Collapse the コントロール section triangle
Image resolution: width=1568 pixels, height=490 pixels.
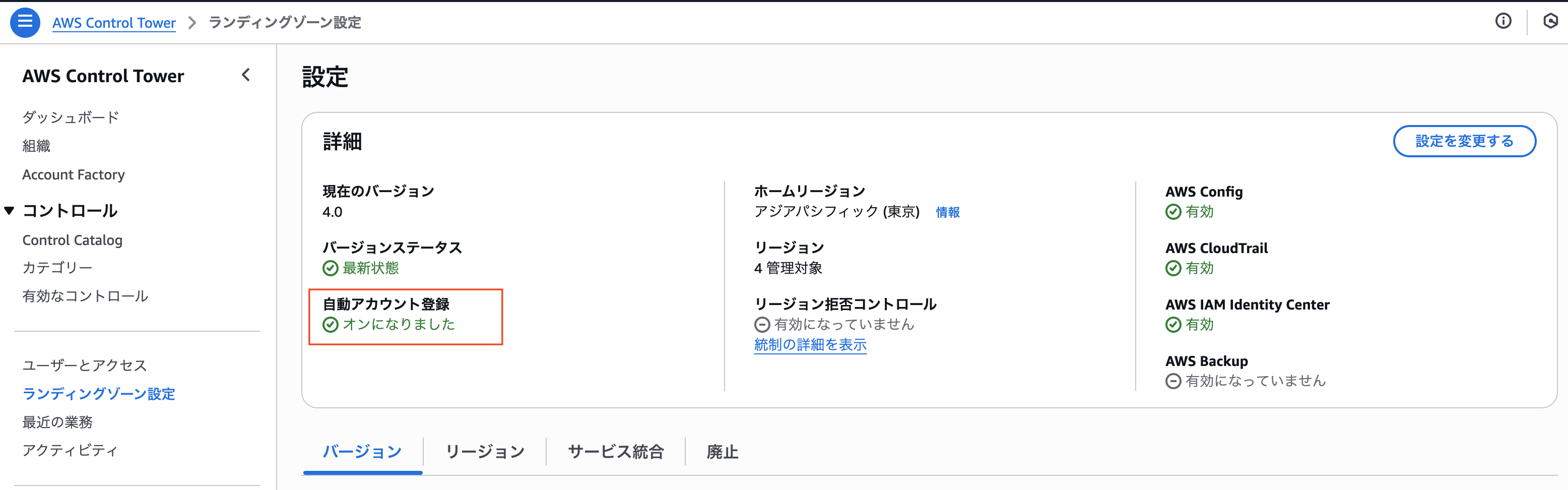(x=9, y=210)
